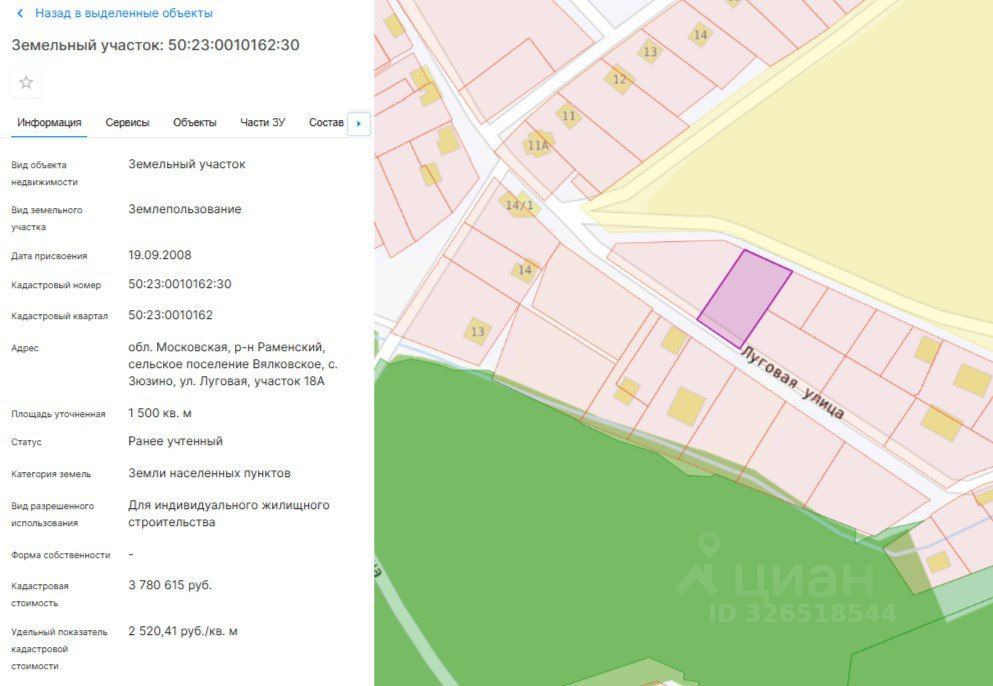This screenshot has height=686, width=993.
Task: Click the status value 'Ранее учтенный'
Action: (175, 441)
